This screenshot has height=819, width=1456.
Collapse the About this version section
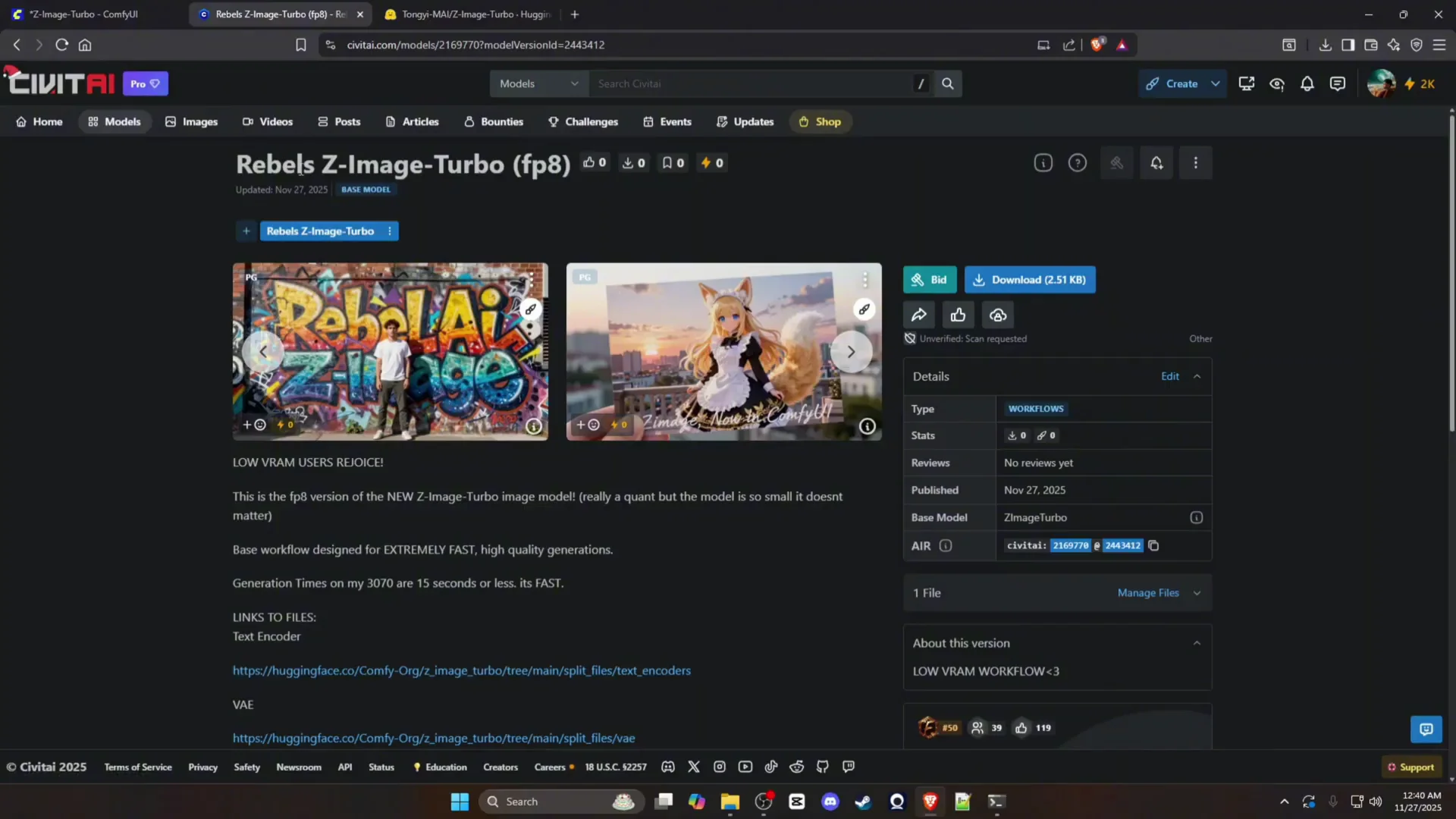click(1196, 642)
